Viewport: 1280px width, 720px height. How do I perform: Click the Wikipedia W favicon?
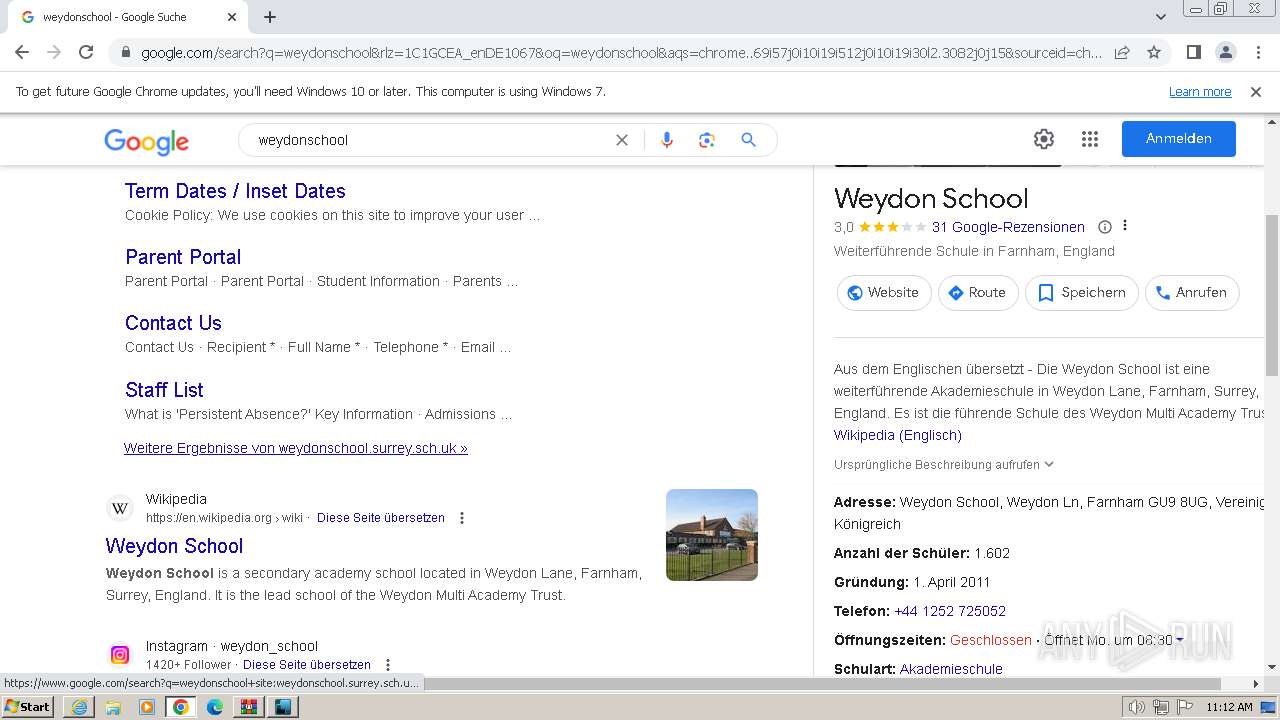click(x=120, y=508)
